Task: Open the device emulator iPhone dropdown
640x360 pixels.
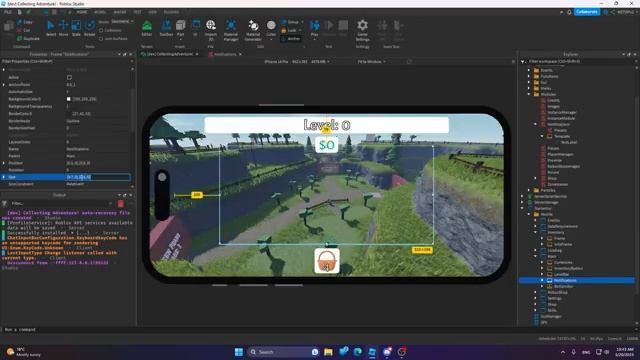Action: tap(297, 62)
